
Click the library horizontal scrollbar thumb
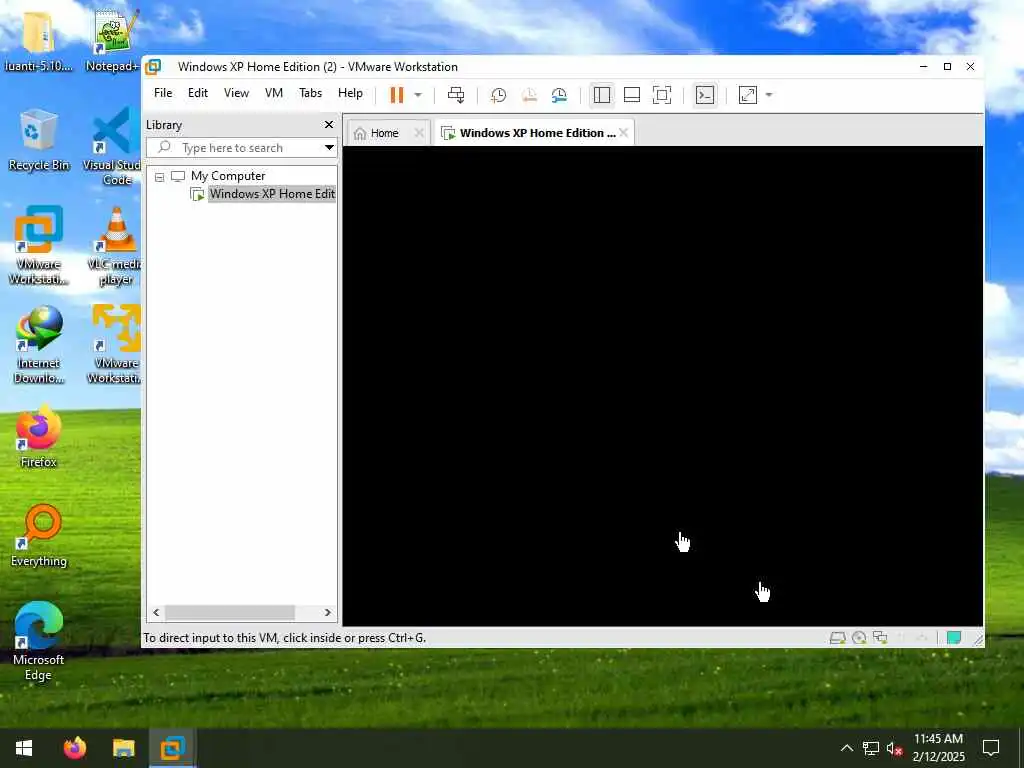[229, 613]
